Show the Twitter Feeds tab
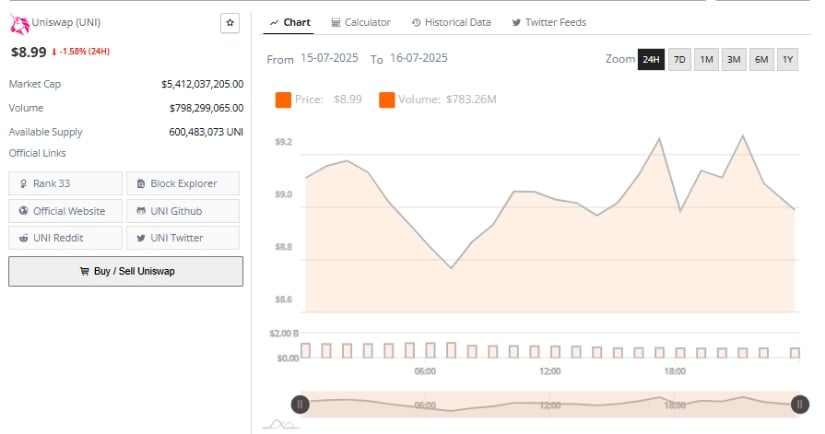 (x=549, y=23)
